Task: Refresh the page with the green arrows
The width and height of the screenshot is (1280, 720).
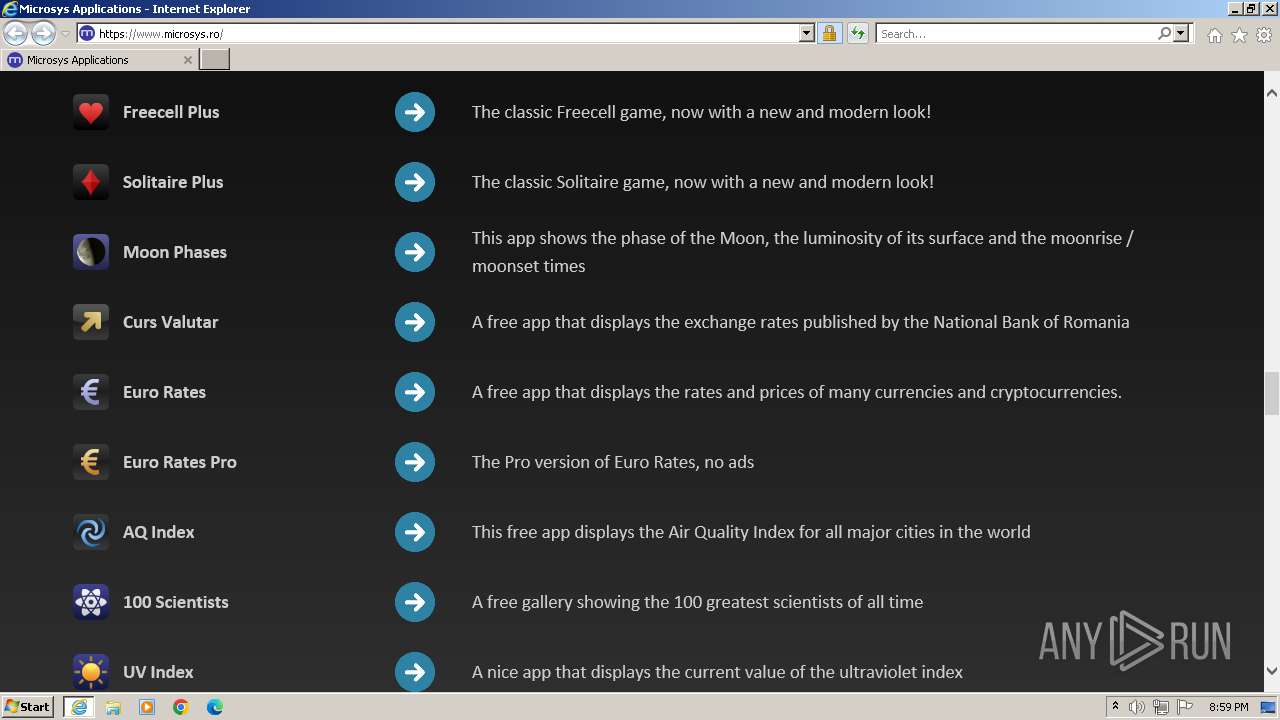Action: [857, 33]
